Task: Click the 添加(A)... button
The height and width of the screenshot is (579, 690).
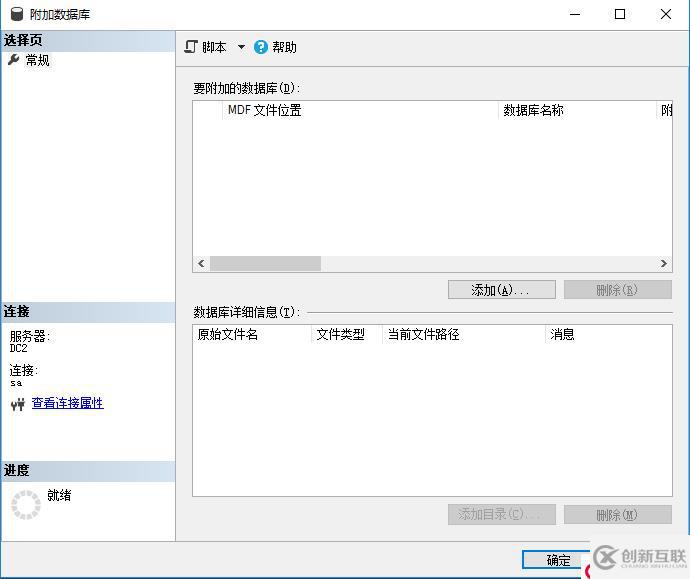Action: tap(502, 290)
